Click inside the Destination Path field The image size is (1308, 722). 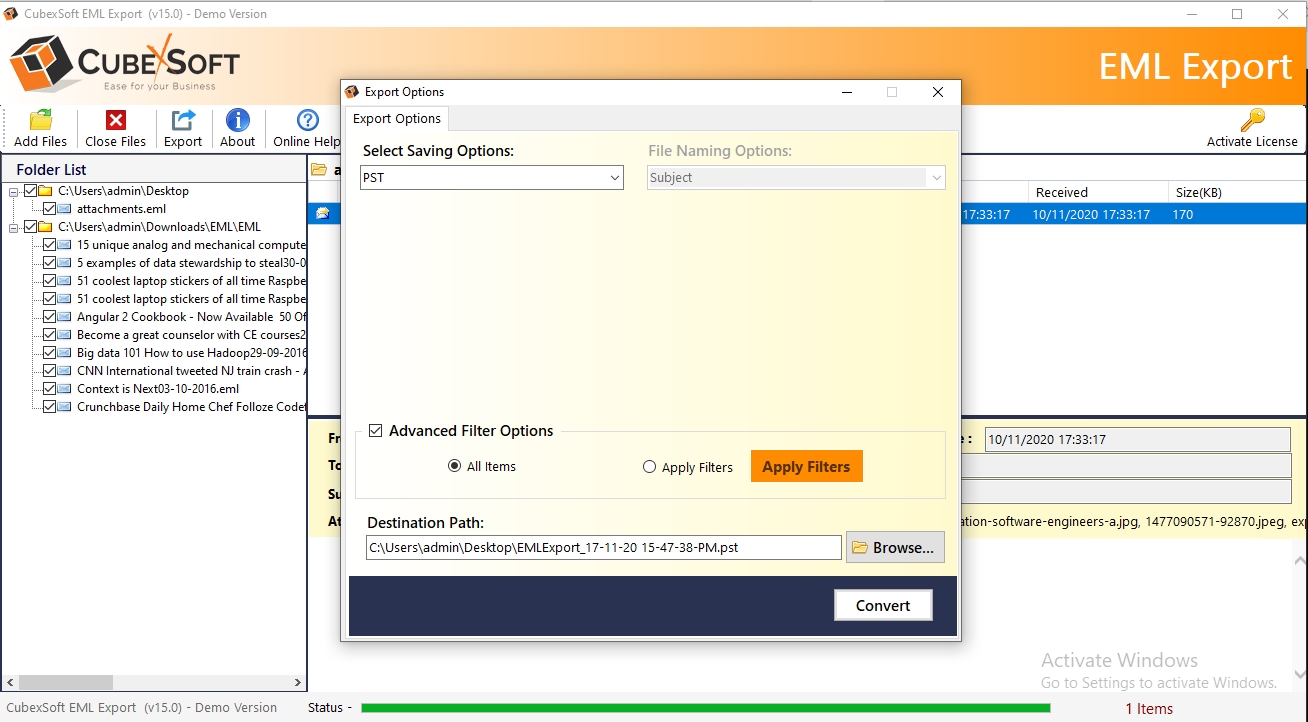tap(603, 547)
